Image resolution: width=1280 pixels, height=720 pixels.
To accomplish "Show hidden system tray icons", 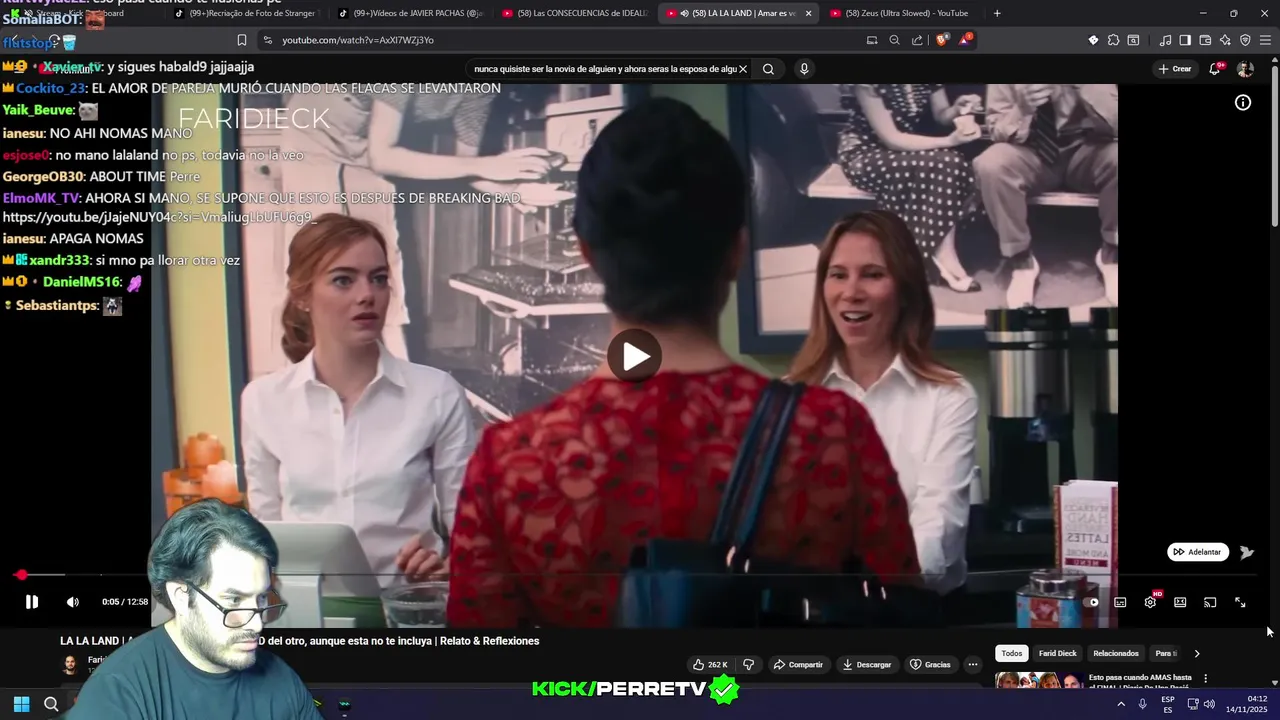I will 1121,704.
